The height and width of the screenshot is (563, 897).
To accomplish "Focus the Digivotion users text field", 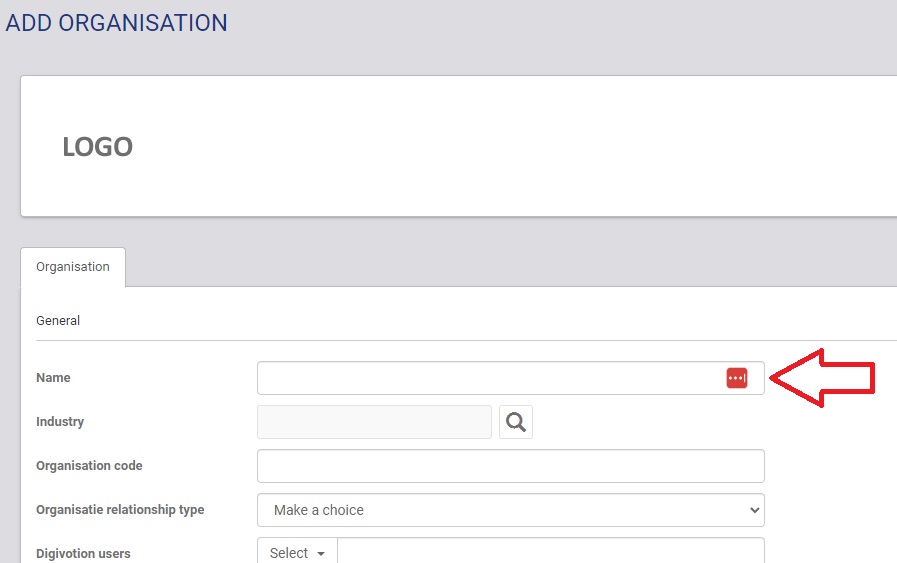I will 550,553.
